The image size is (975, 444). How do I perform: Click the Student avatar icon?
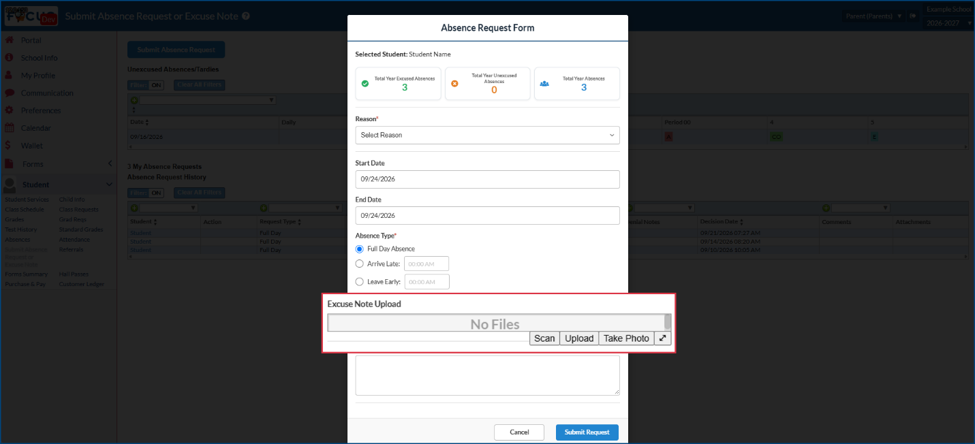10,185
